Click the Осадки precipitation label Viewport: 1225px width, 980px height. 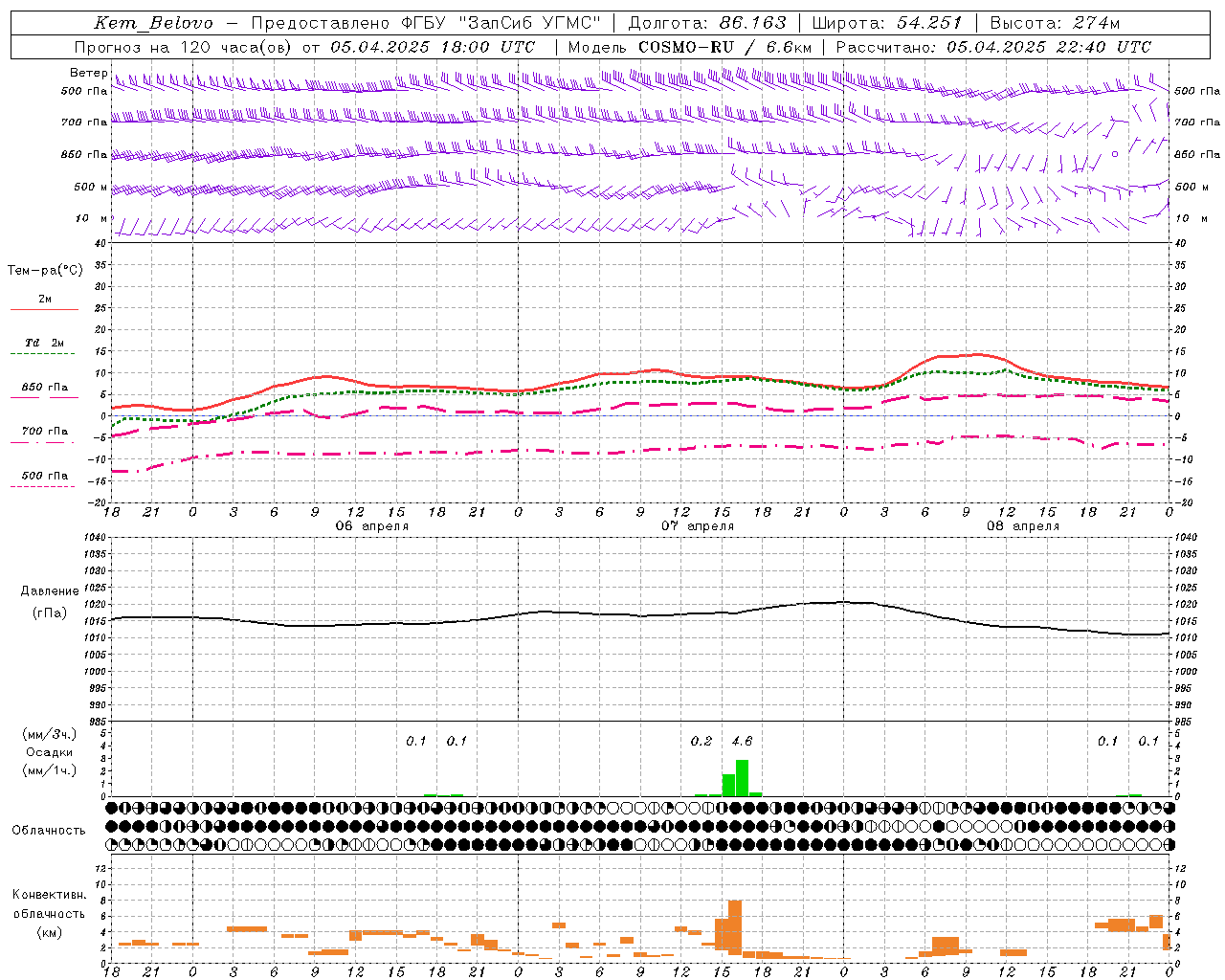[x=50, y=752]
